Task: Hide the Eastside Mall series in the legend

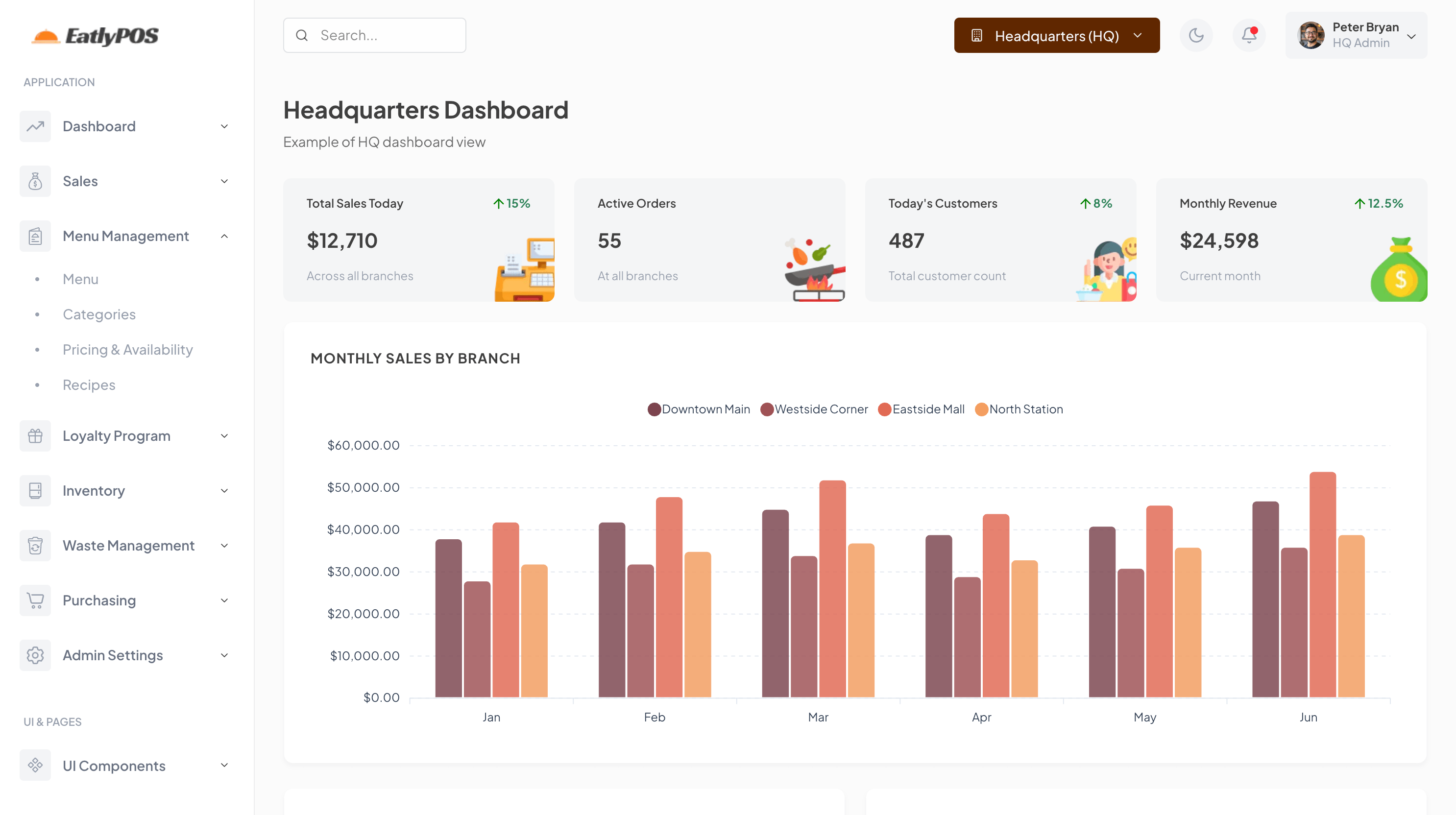Action: 922,408
